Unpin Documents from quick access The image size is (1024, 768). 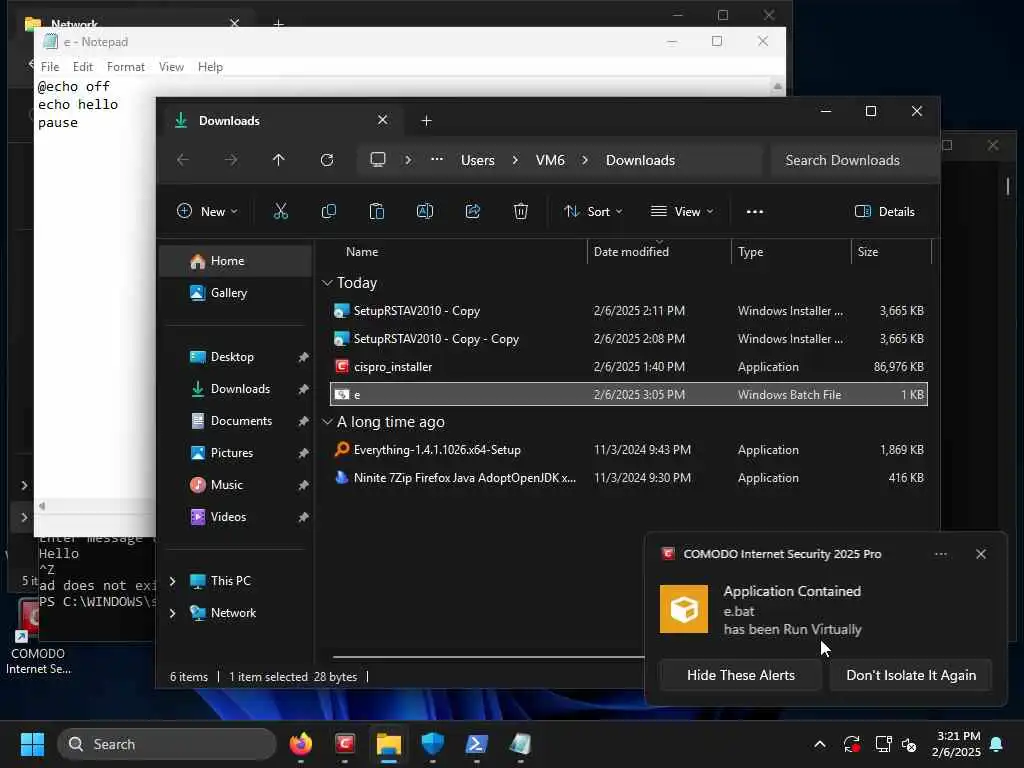303,421
